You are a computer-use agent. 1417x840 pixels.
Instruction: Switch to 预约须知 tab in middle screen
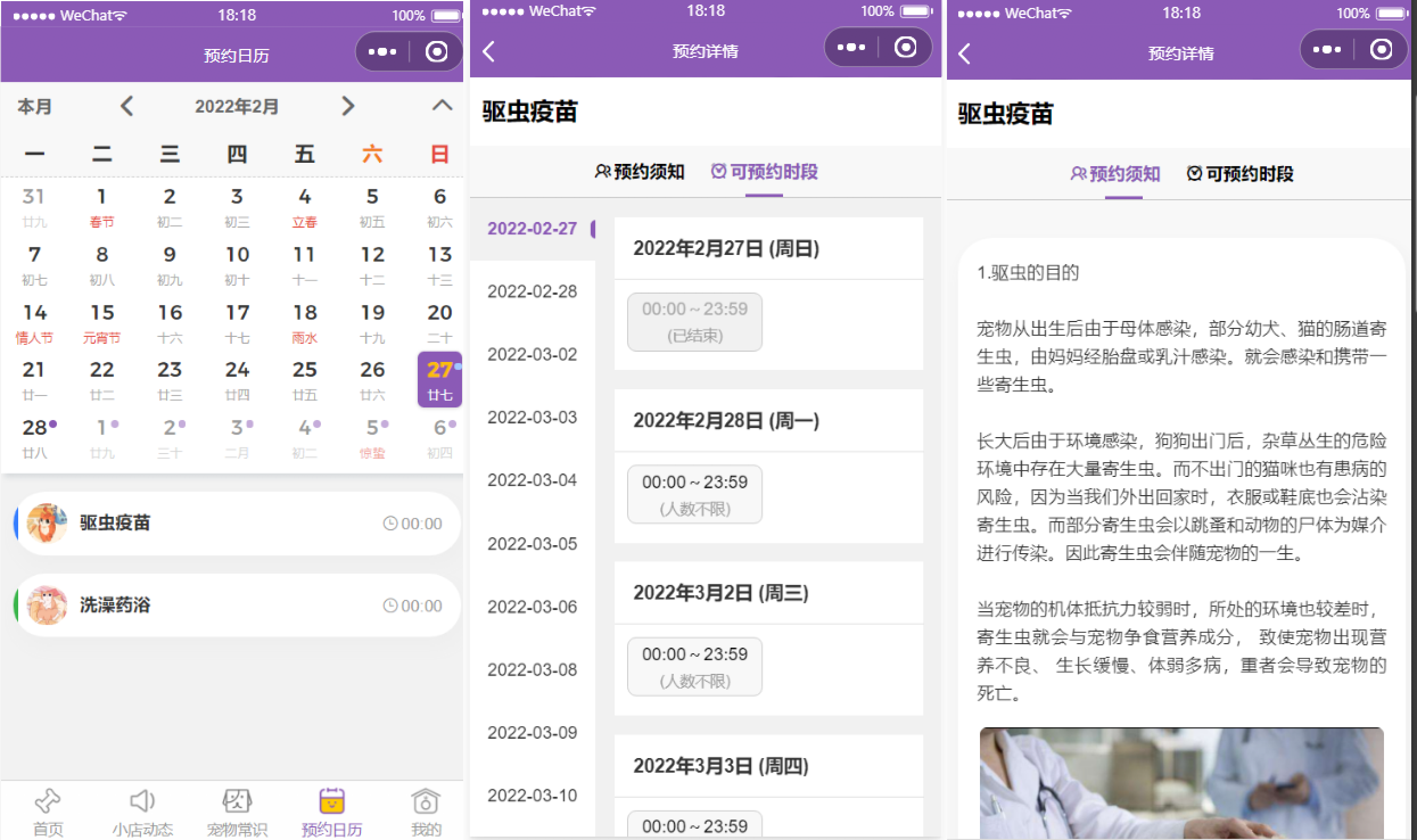640,172
